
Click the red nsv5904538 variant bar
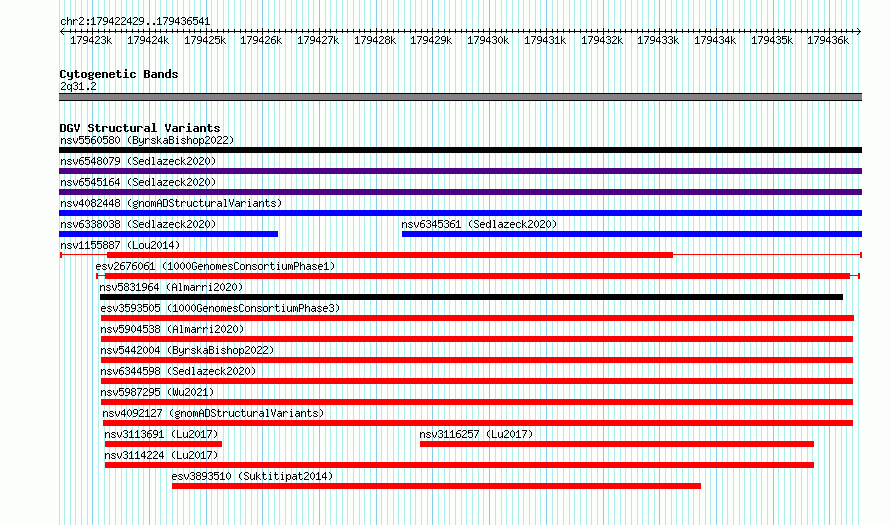click(x=477, y=339)
